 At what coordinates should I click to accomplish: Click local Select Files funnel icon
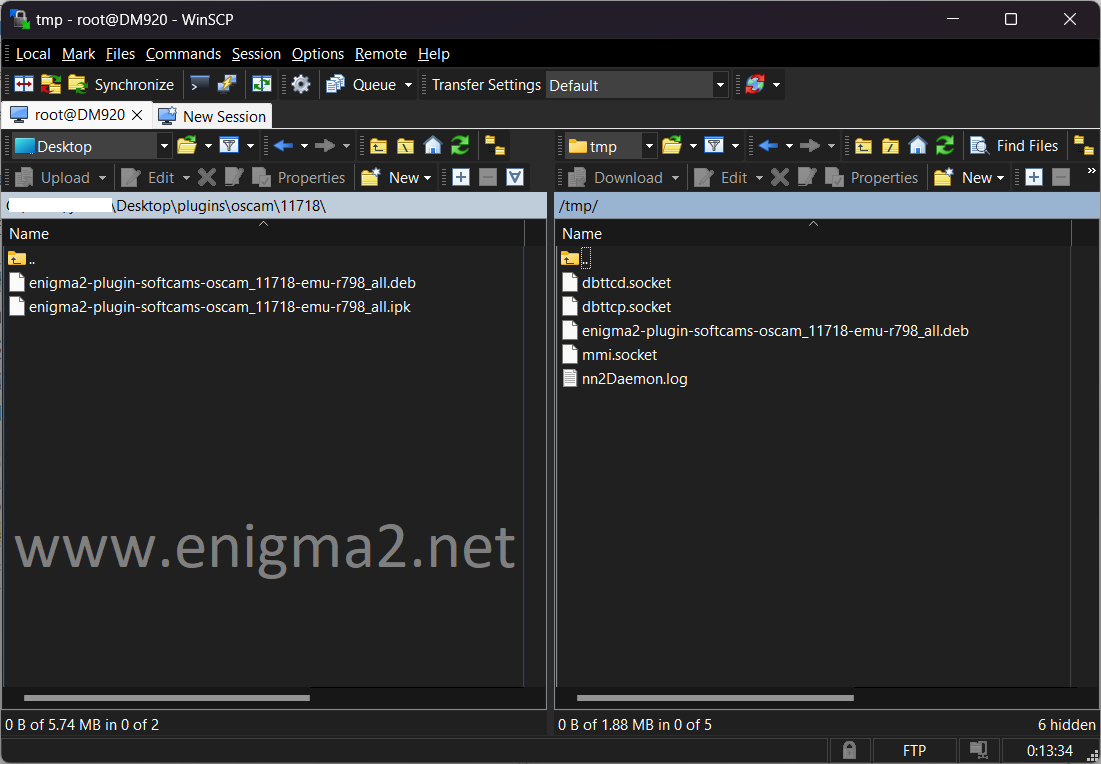pyautogui.click(x=515, y=178)
